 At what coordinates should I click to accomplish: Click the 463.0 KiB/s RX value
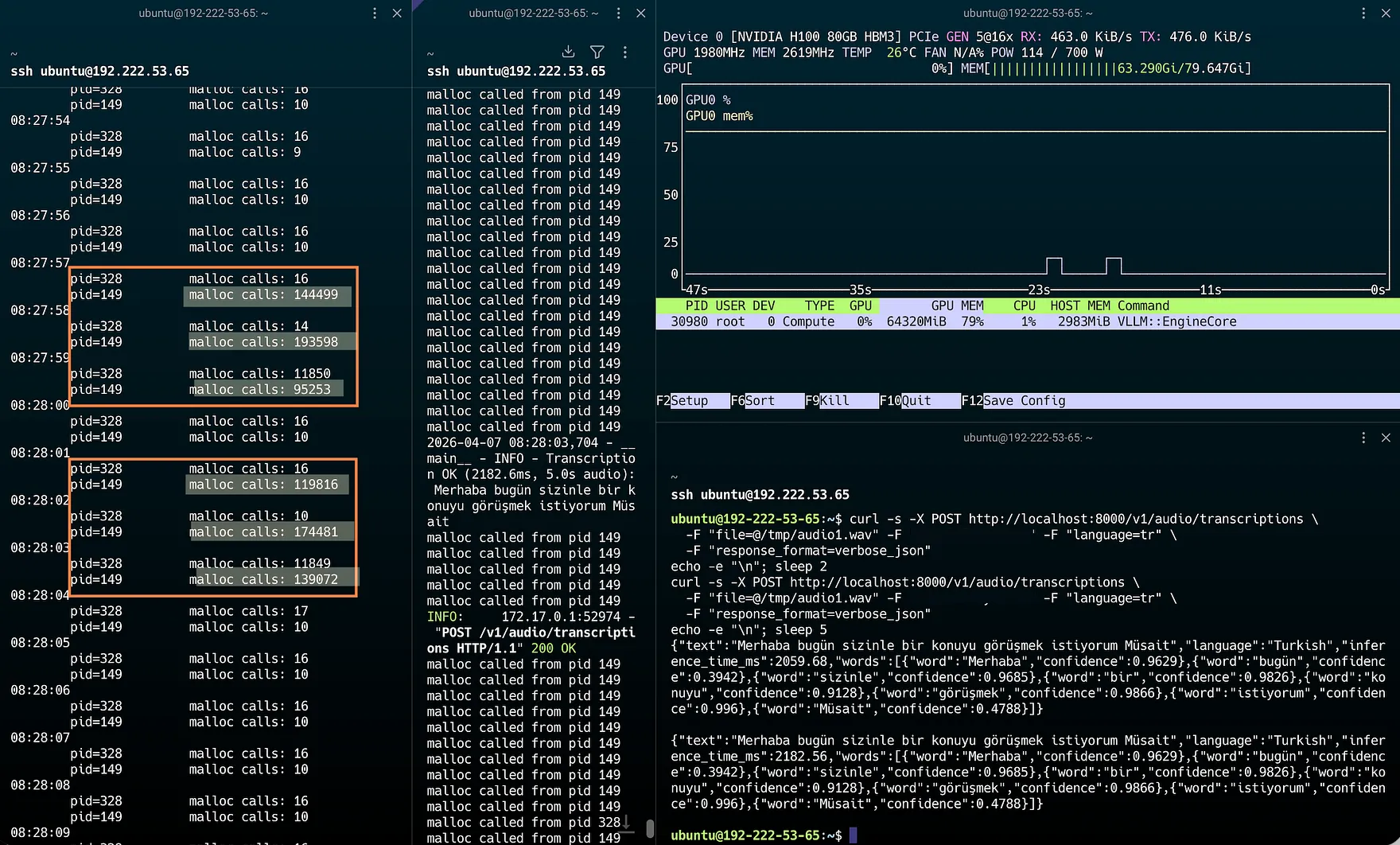click(x=1090, y=37)
